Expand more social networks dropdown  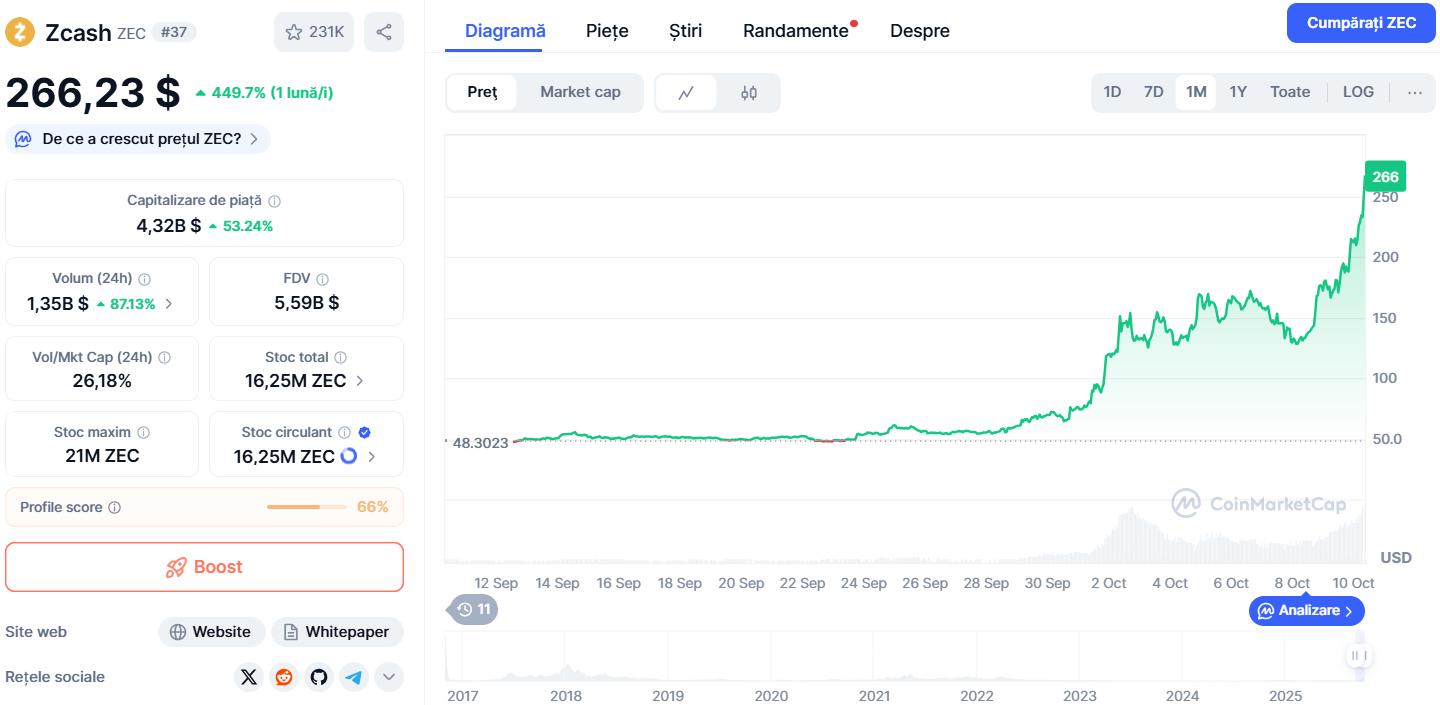389,677
